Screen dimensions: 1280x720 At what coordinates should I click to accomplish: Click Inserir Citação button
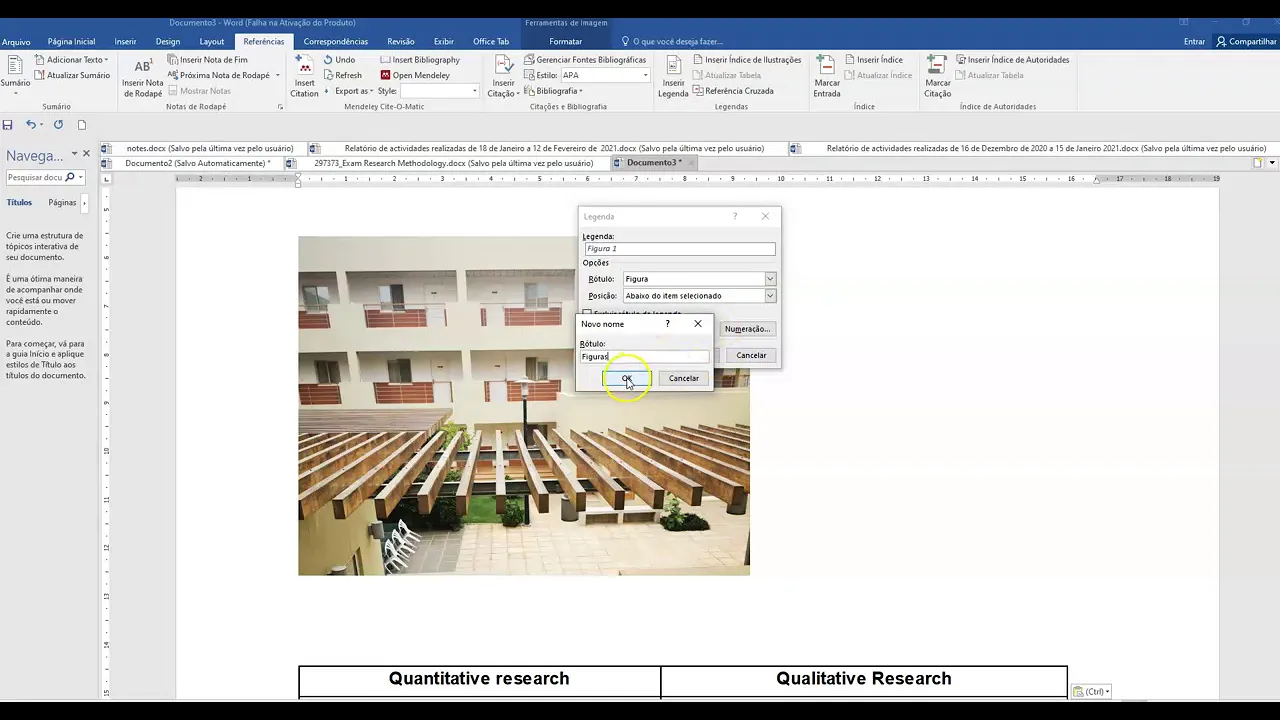click(x=503, y=76)
